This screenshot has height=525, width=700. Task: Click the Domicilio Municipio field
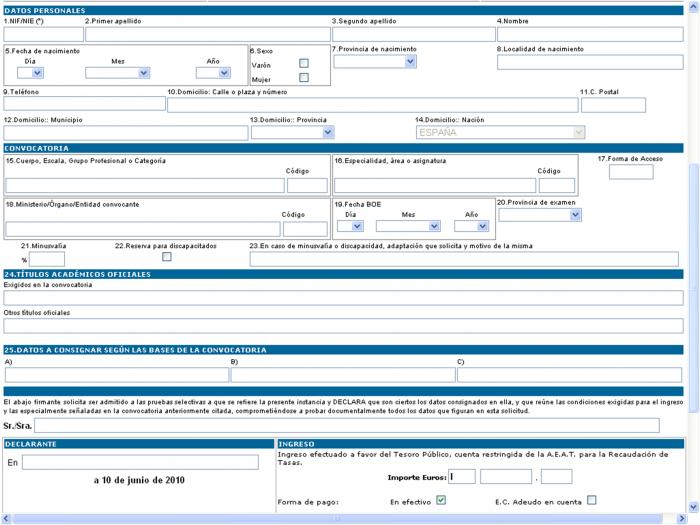point(126,133)
